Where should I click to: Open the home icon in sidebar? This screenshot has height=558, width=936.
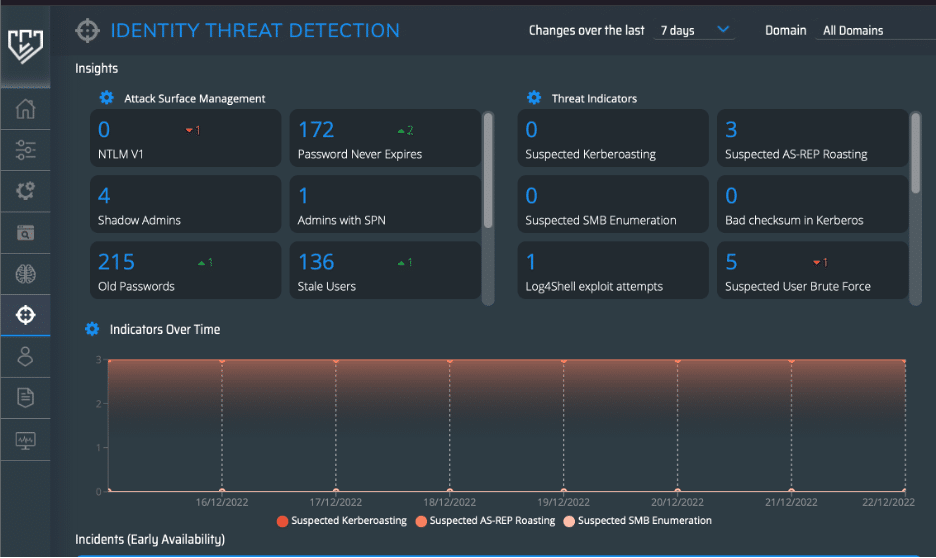point(25,109)
